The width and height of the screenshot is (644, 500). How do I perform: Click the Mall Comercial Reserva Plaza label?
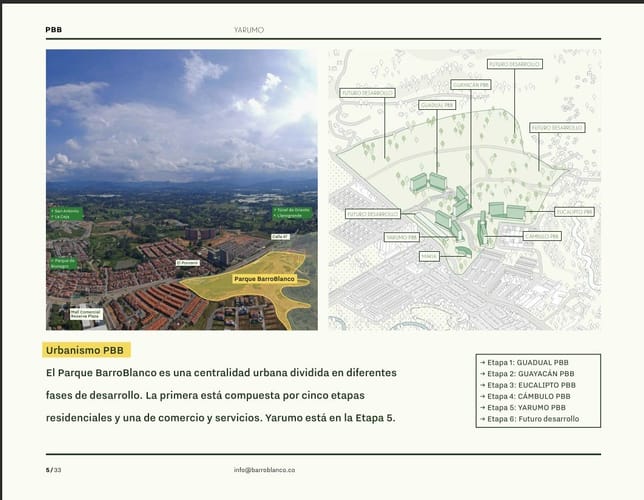(86, 314)
